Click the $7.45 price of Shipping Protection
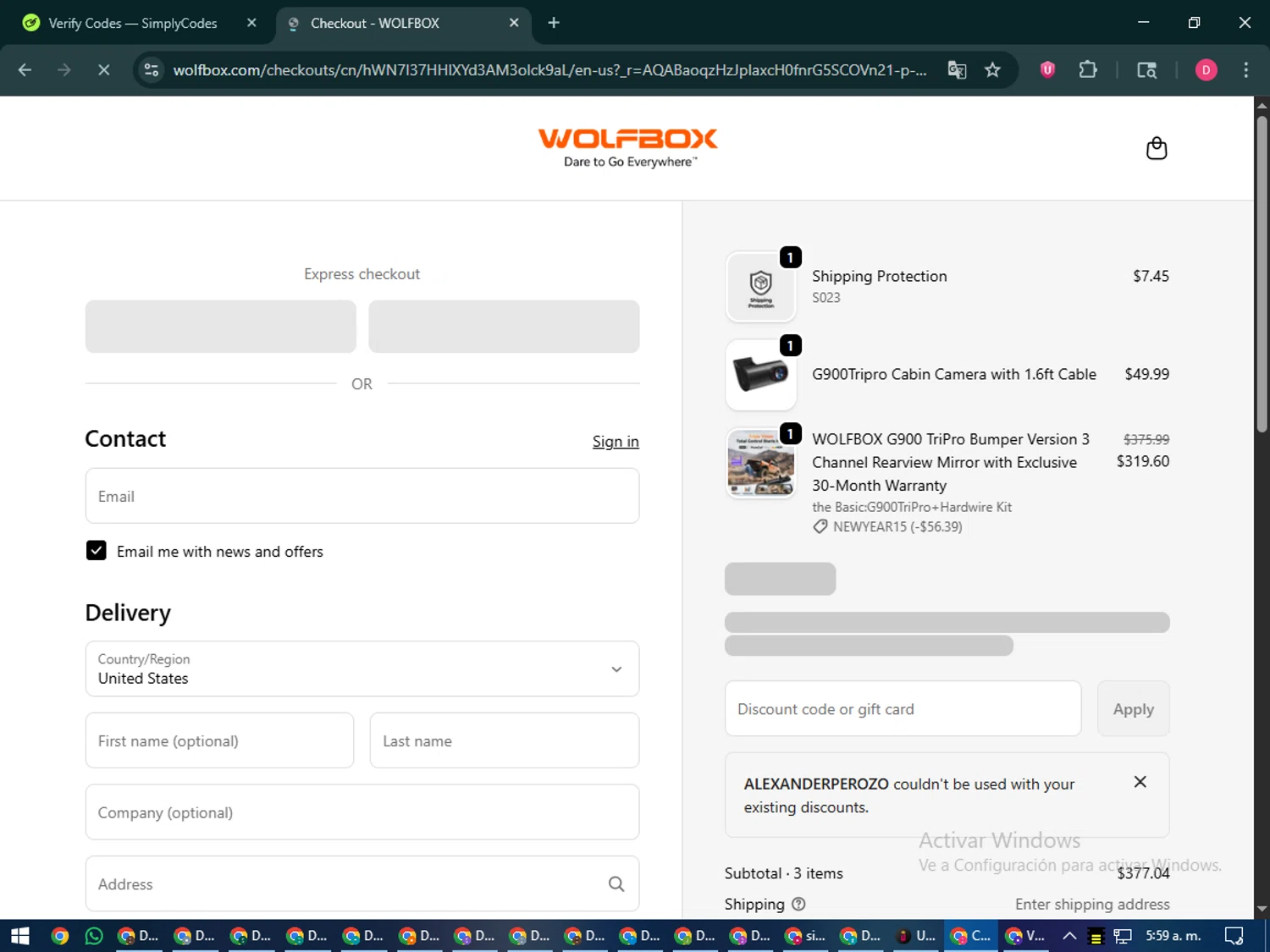The height and width of the screenshot is (952, 1270). click(x=1151, y=276)
